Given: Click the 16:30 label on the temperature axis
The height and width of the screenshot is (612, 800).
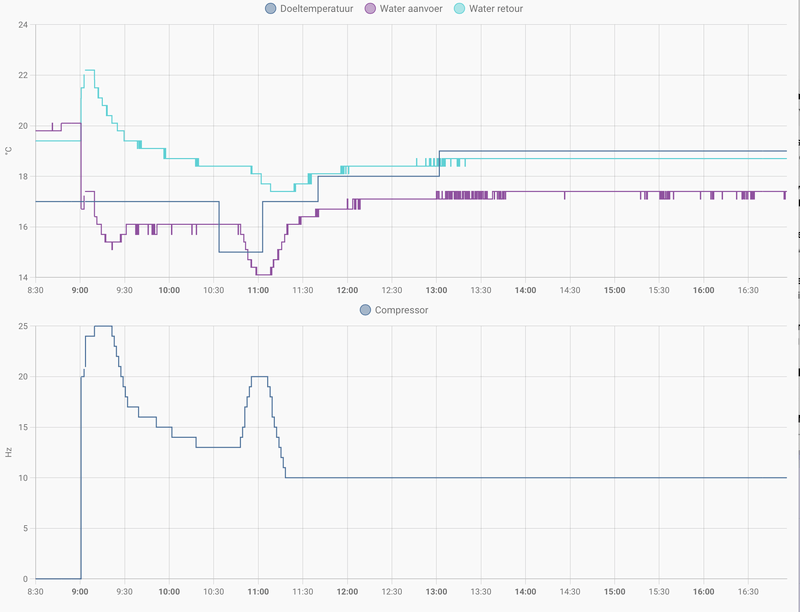Looking at the screenshot, I should point(748,290).
